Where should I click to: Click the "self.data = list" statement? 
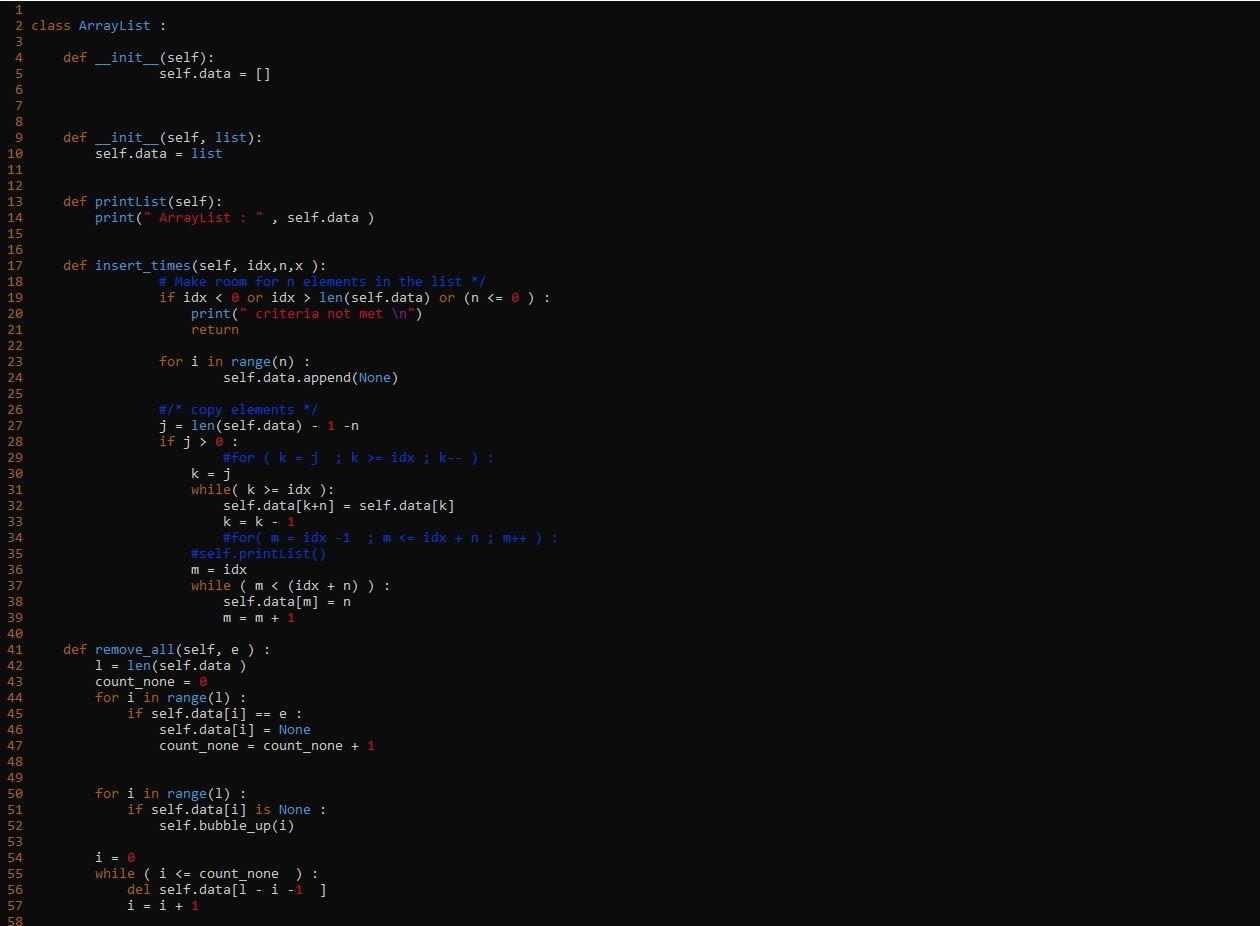(x=159, y=154)
